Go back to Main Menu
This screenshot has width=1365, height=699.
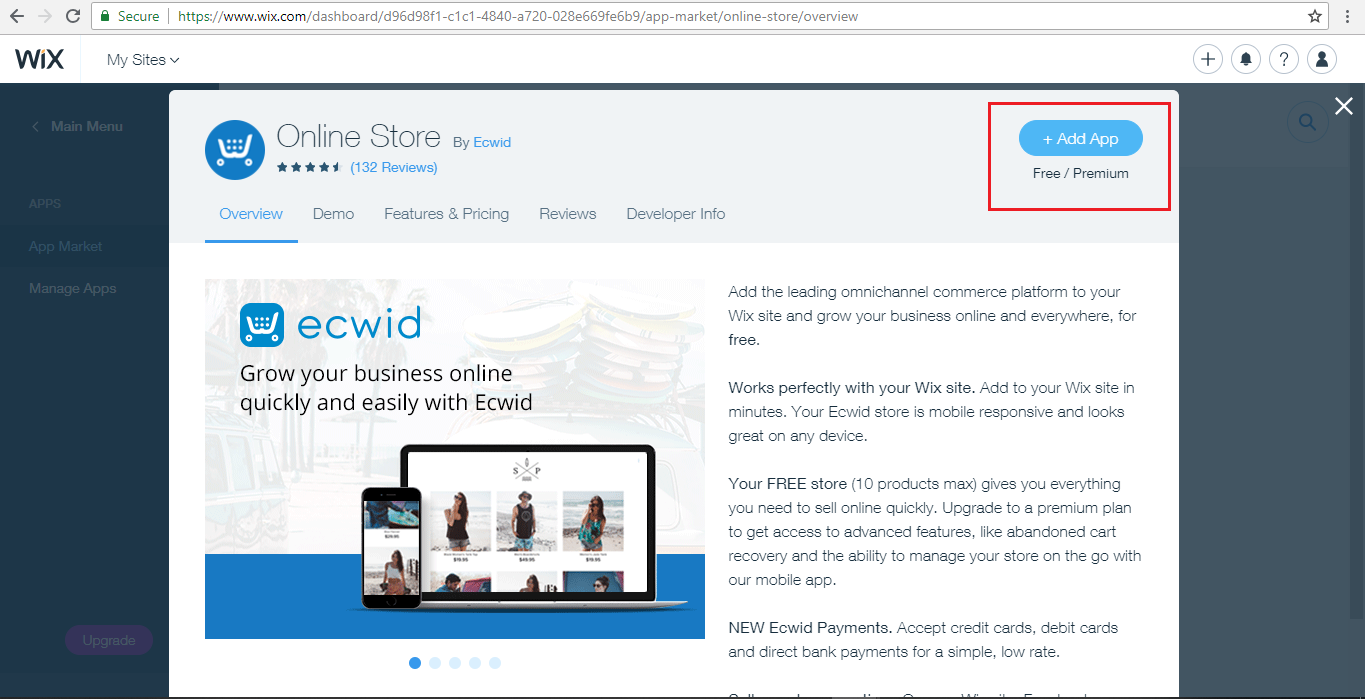click(x=77, y=126)
